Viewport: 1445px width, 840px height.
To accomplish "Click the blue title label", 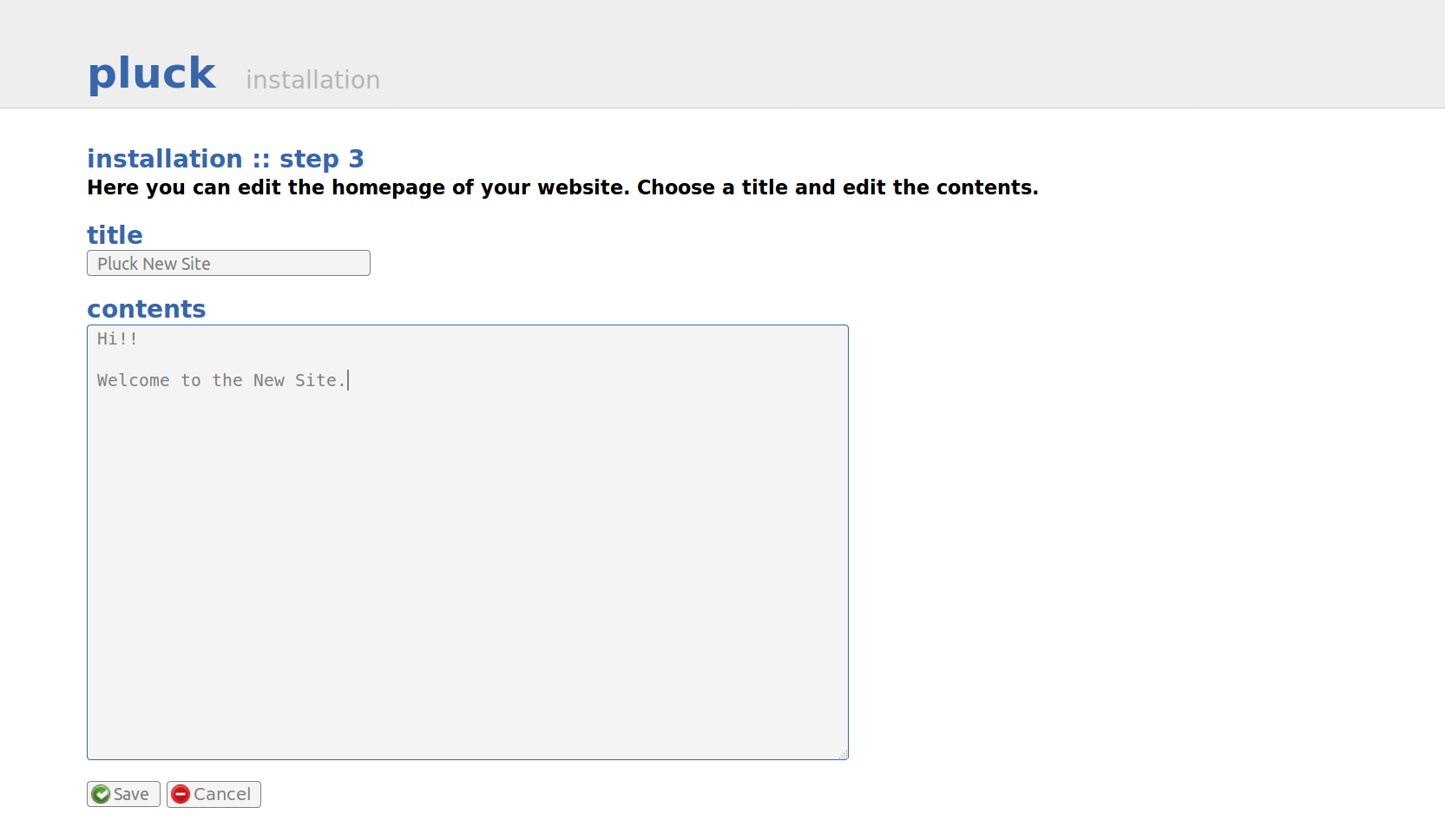I will tap(115, 235).
